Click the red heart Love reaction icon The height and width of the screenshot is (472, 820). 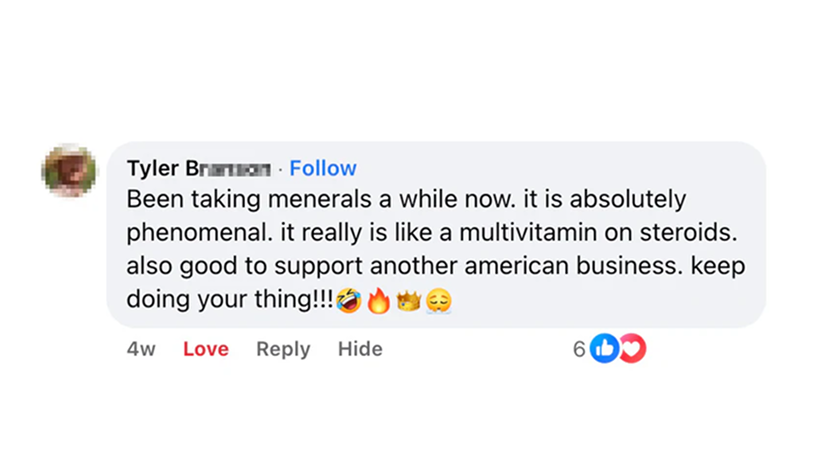(x=632, y=348)
